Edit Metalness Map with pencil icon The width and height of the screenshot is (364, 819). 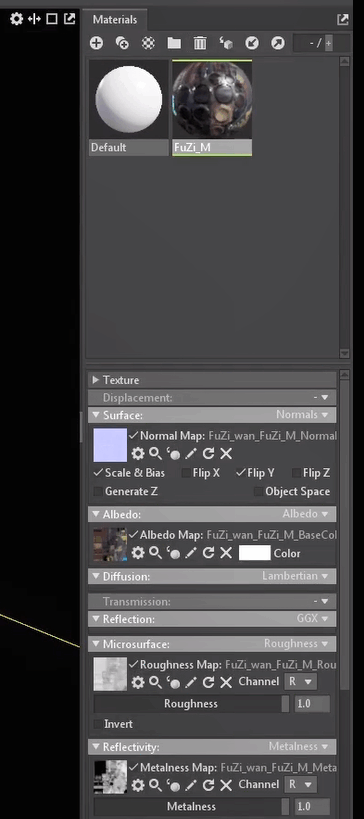click(191, 785)
